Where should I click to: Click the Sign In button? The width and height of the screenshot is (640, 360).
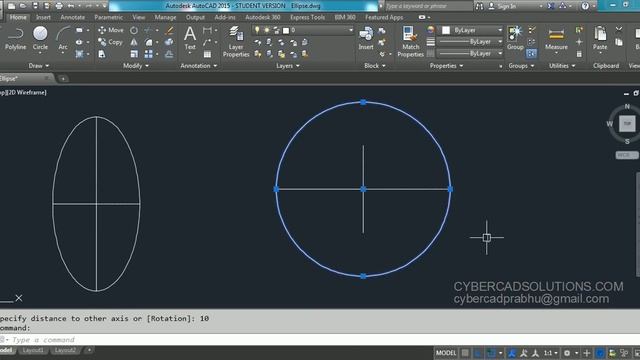503,6
